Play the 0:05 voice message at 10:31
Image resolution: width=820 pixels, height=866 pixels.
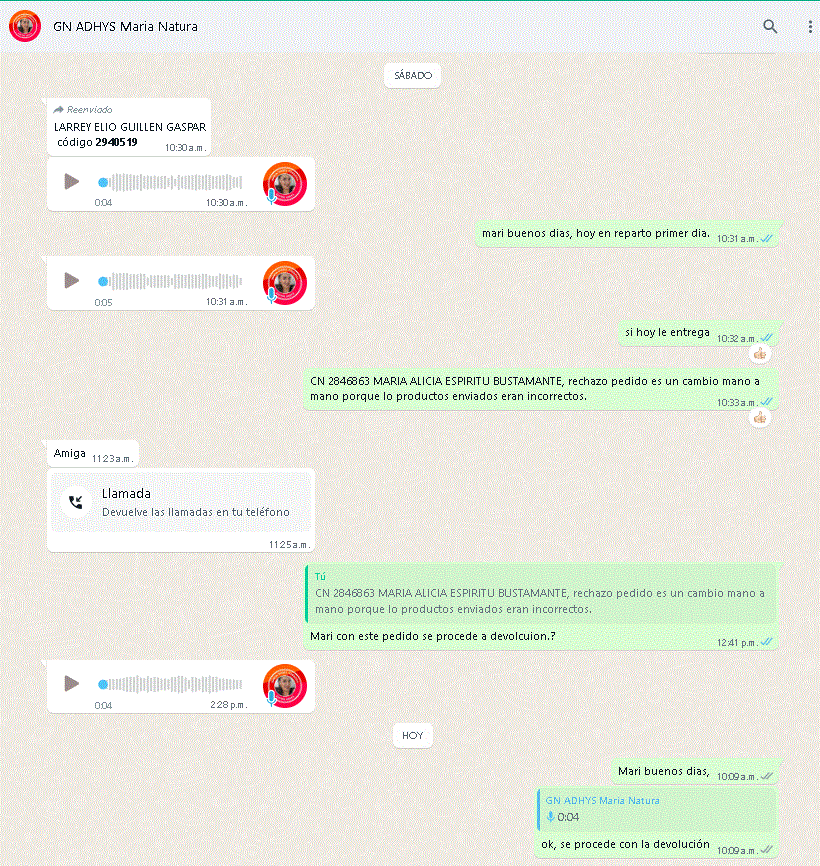pos(71,281)
